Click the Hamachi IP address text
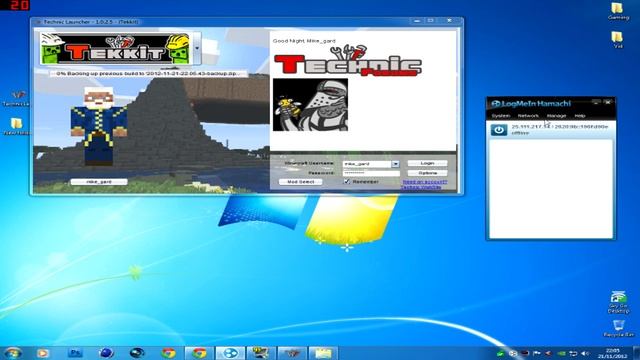 [559, 127]
